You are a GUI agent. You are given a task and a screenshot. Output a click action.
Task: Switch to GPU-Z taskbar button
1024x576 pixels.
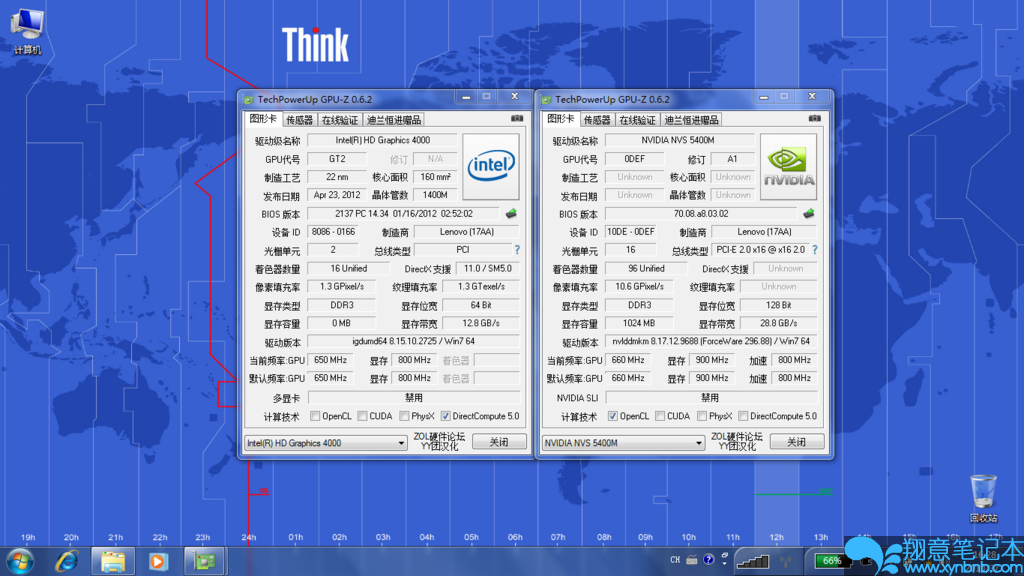tap(204, 562)
